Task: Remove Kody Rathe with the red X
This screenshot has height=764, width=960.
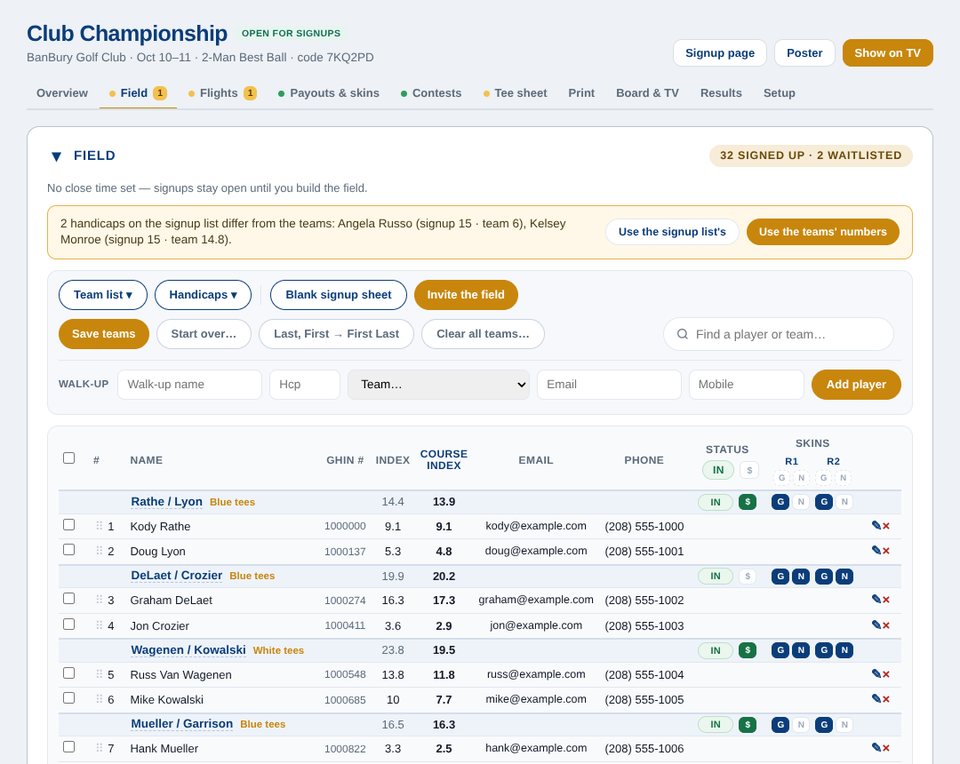Action: [886, 526]
